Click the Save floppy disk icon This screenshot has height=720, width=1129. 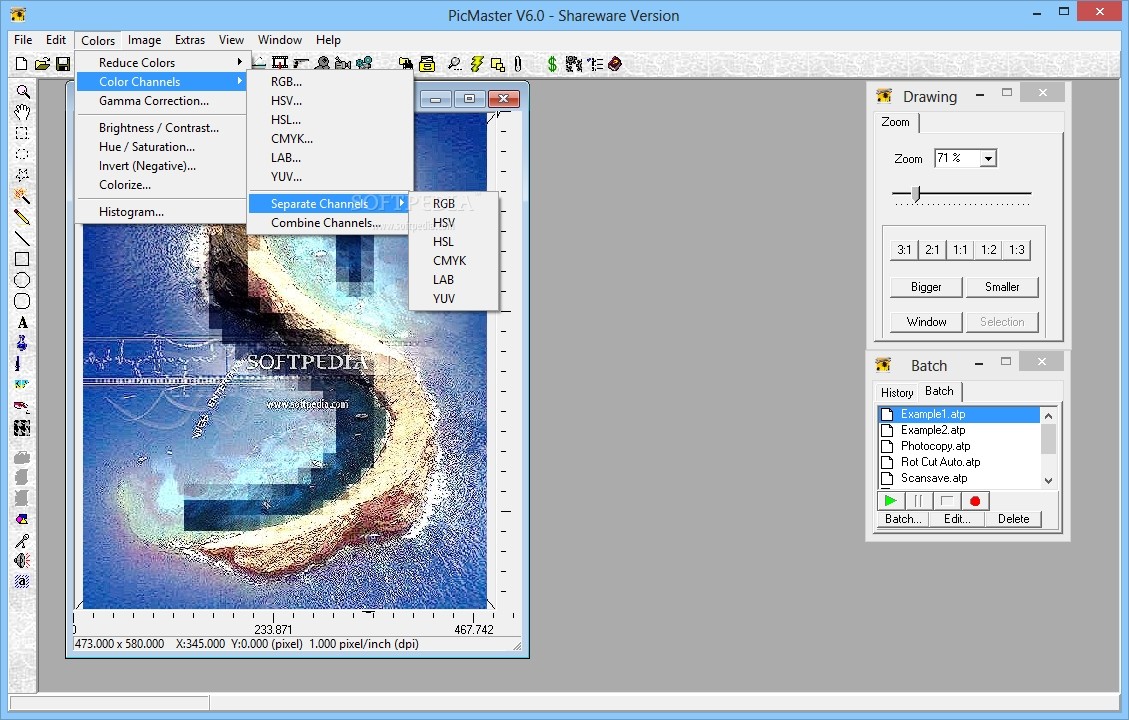tap(63, 64)
